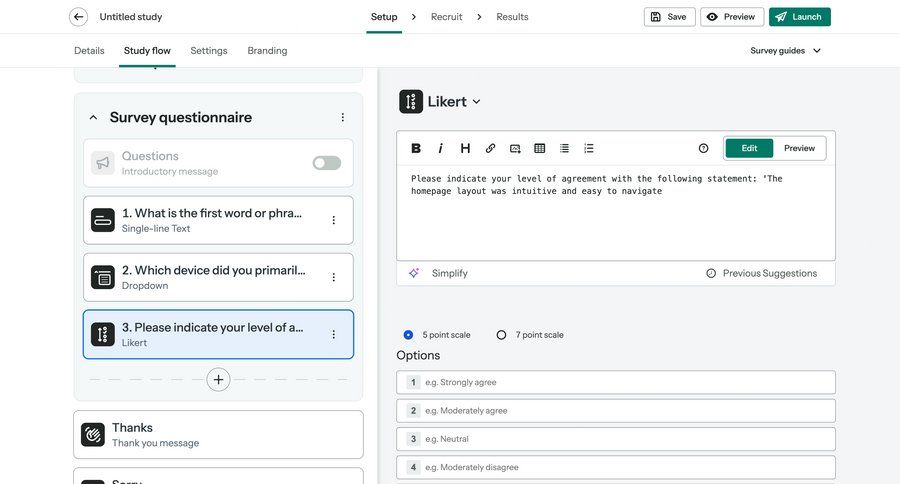Insert a table into the question text
Image resolution: width=900 pixels, height=484 pixels.
tap(540, 148)
